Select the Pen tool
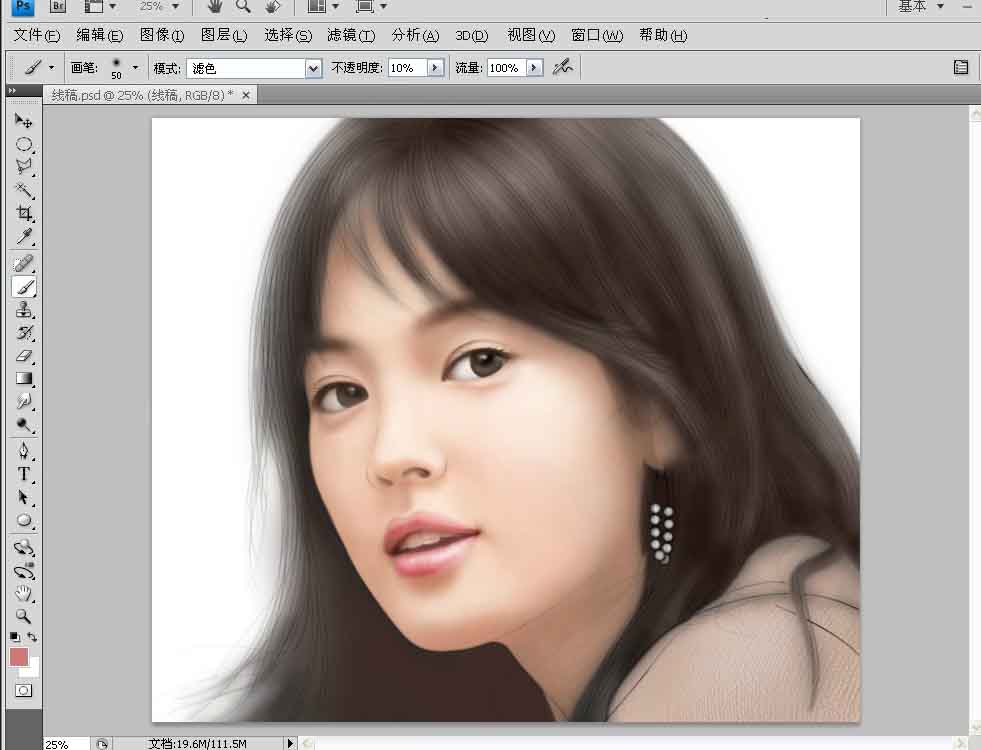The height and width of the screenshot is (750, 981). pyautogui.click(x=24, y=451)
